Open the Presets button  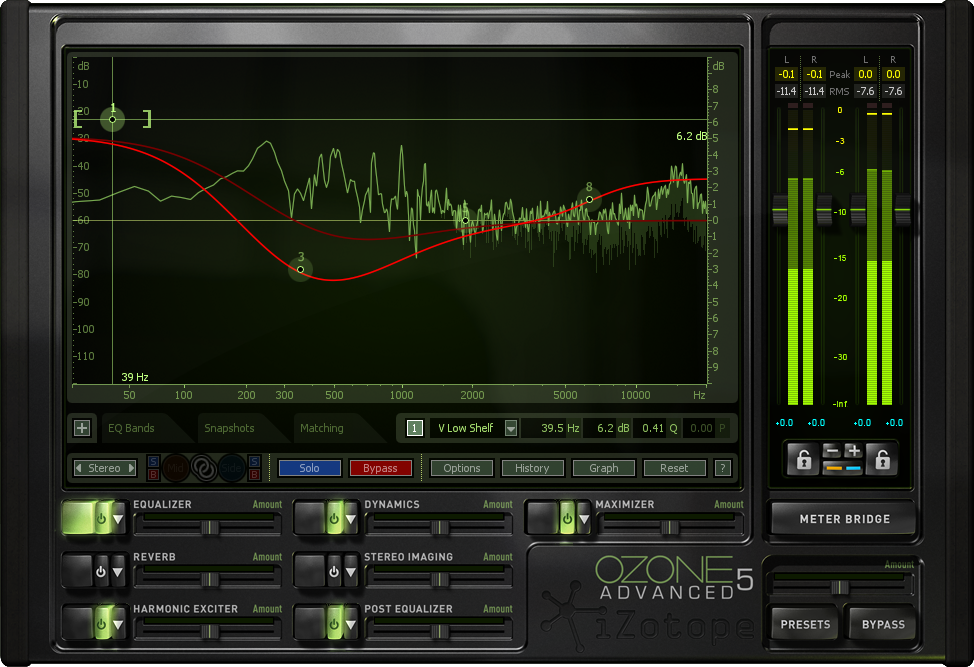pos(805,624)
